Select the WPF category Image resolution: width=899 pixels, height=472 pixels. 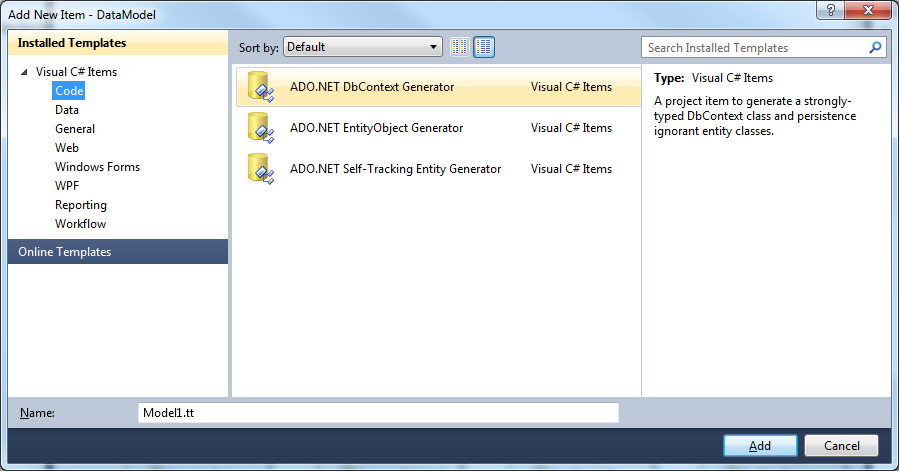tap(67, 186)
